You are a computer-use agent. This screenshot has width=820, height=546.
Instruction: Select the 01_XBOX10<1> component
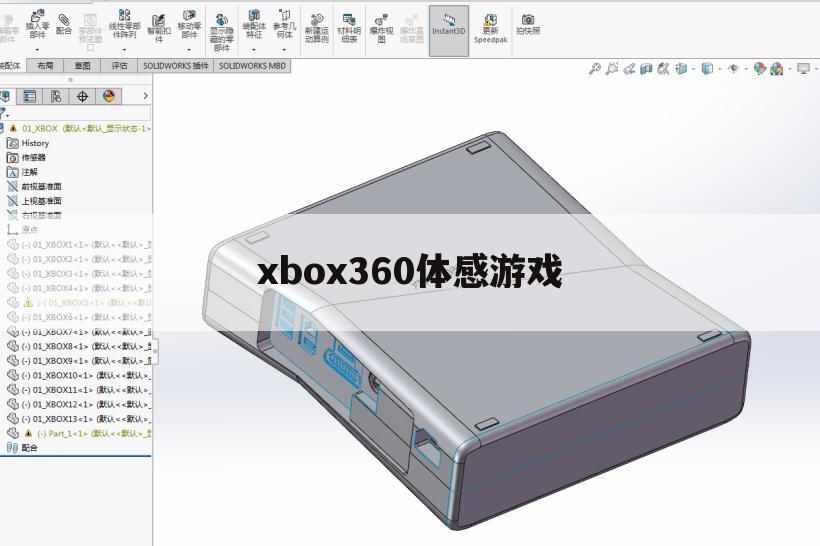point(79,376)
